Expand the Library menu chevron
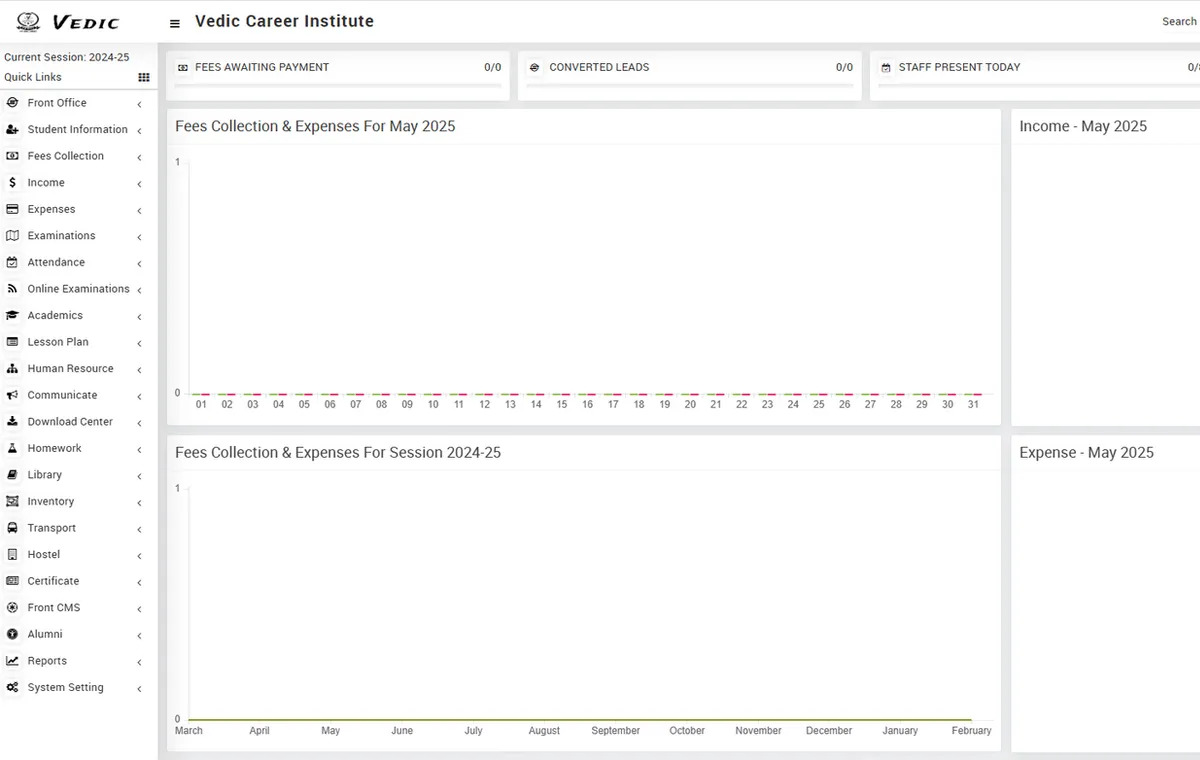Image resolution: width=1200 pixels, height=760 pixels. point(139,476)
